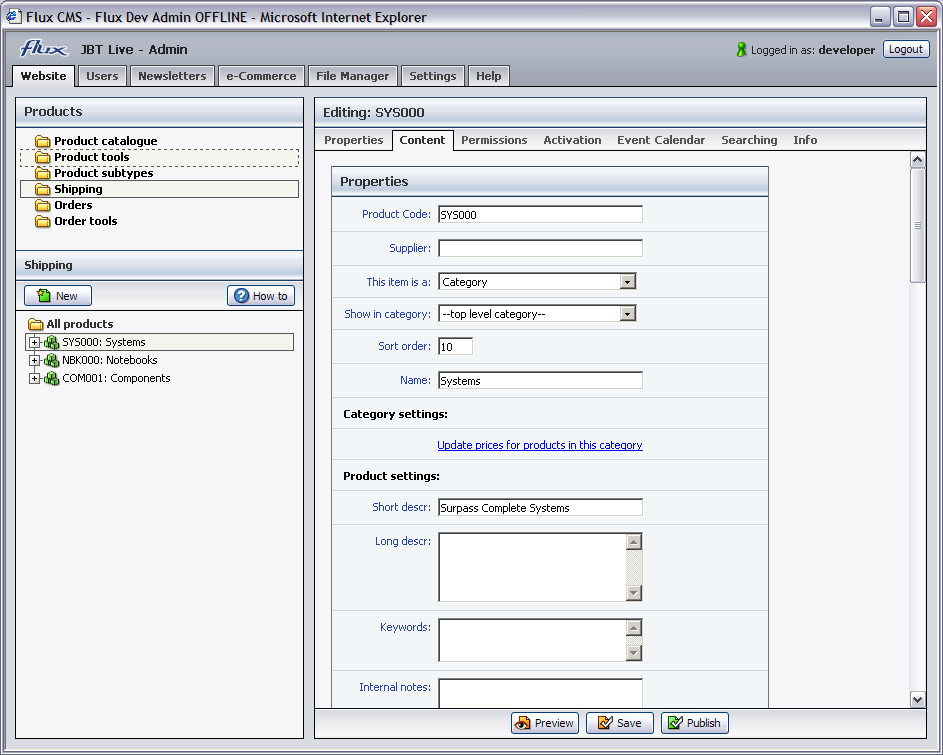The width and height of the screenshot is (943, 755).
Task: Click the Internet Explorer title bar icon
Action: [13, 16]
